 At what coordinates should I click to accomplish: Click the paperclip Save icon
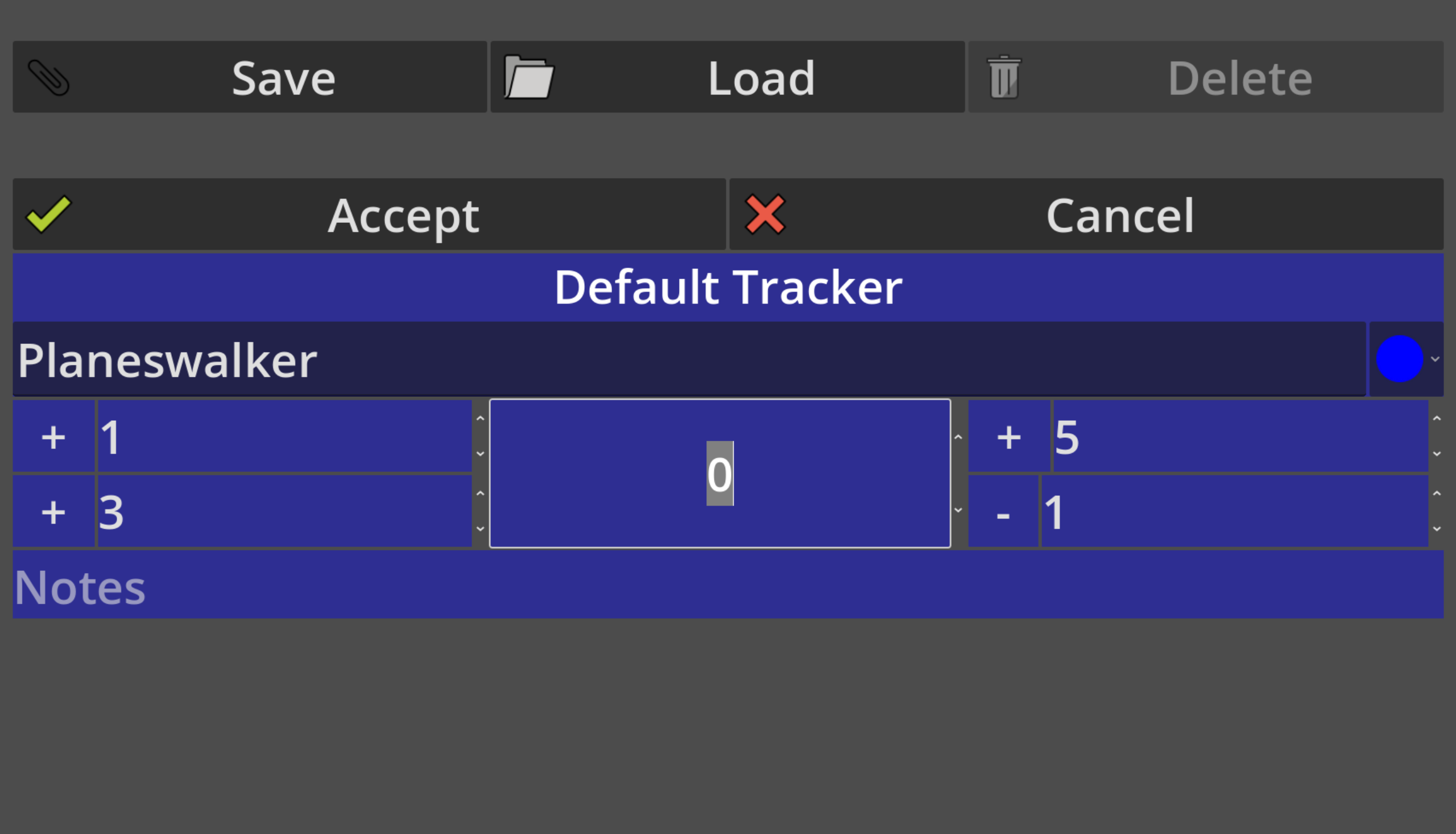point(49,77)
